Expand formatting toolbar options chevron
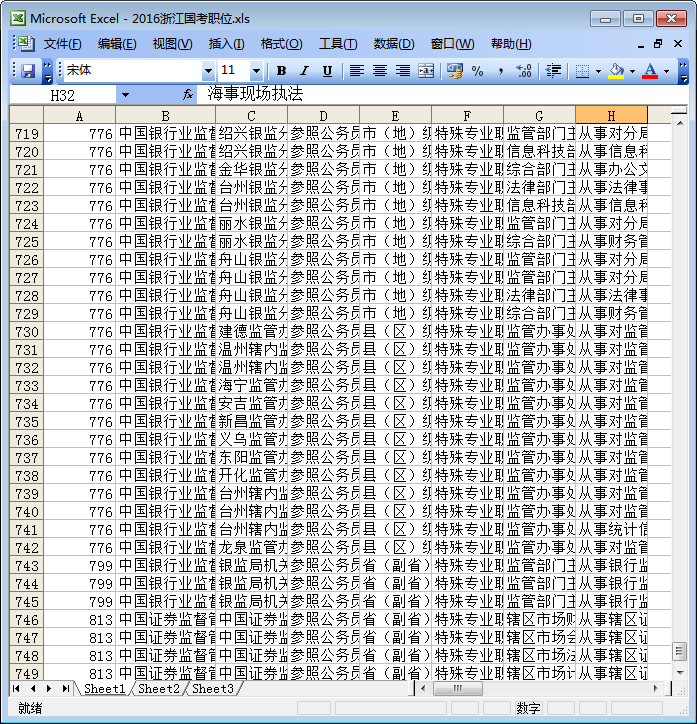This screenshot has height=724, width=697. 683,71
